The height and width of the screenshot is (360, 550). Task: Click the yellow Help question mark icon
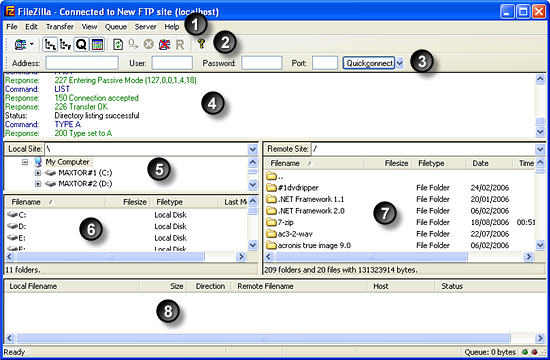(x=201, y=44)
